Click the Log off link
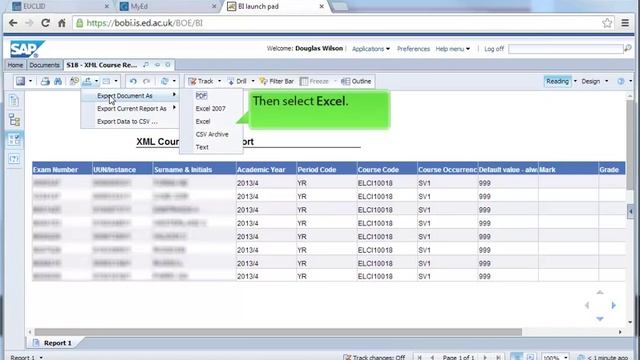Viewport: 640px width, 360px height. click(x=494, y=49)
